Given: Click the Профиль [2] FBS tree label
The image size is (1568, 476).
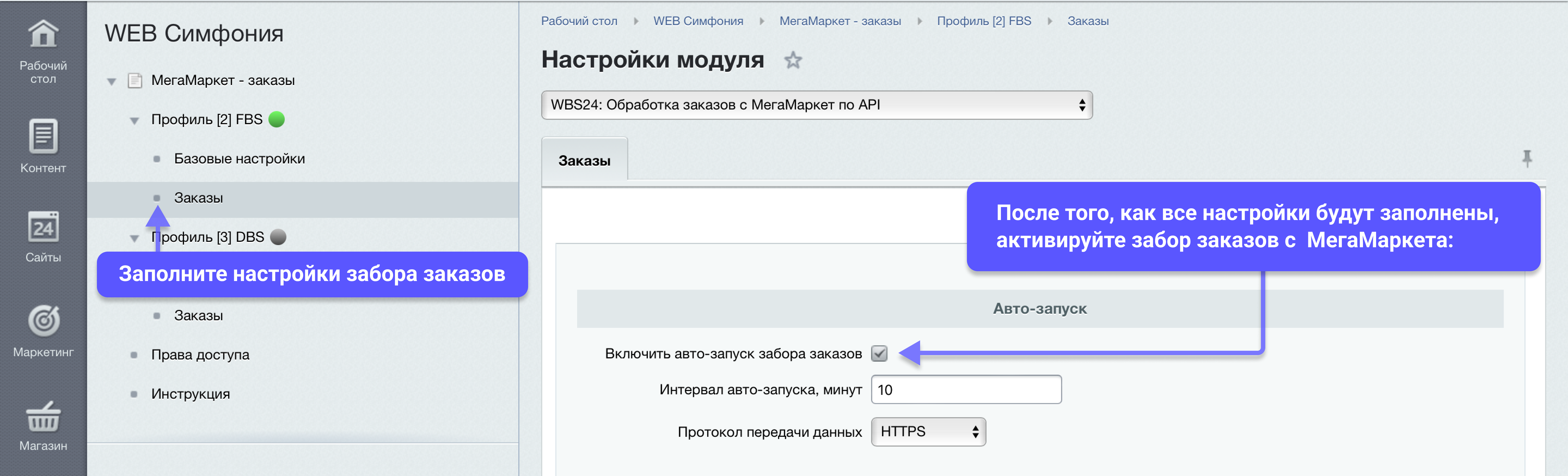Looking at the screenshot, I should (207, 119).
